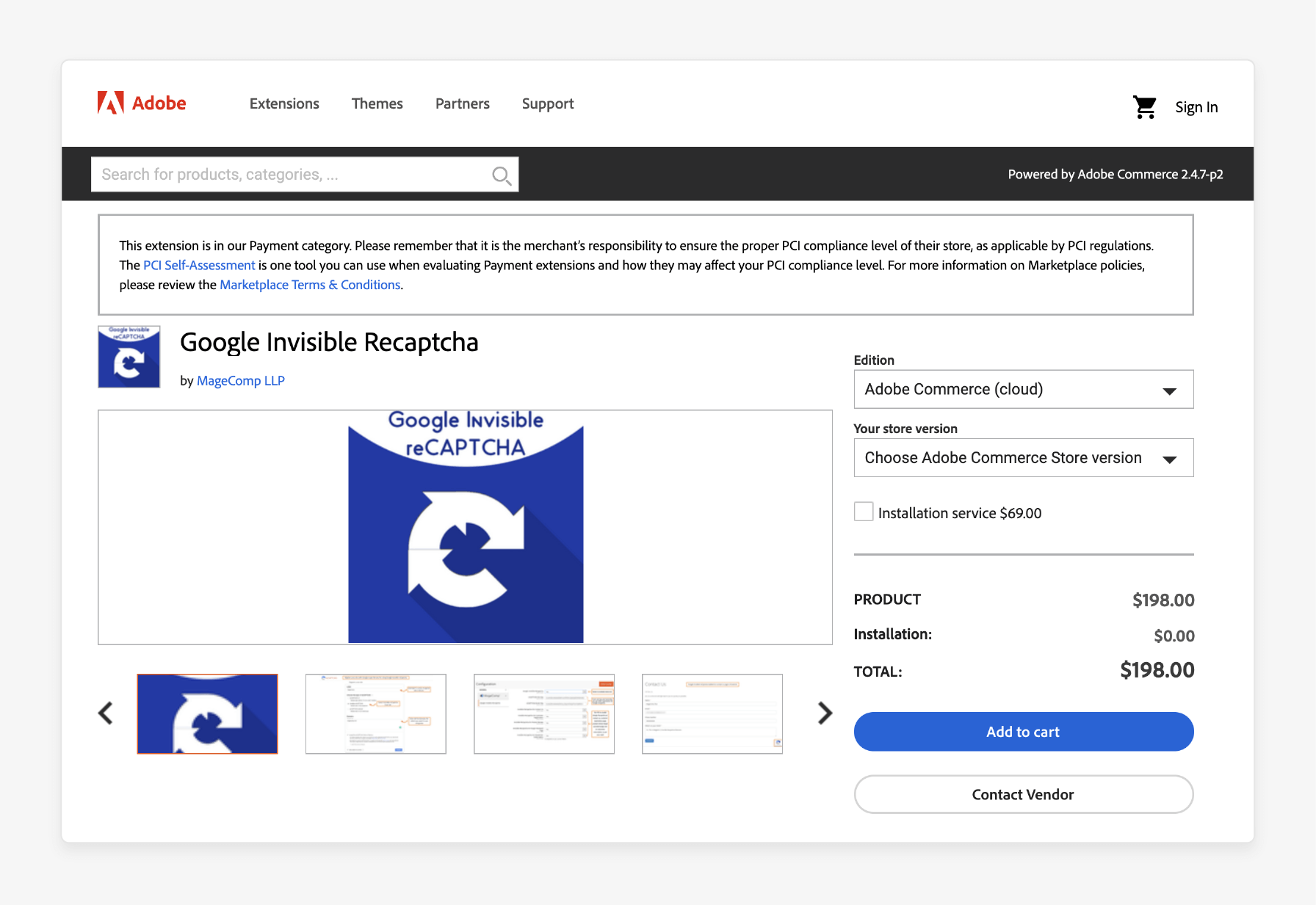Image resolution: width=1316 pixels, height=905 pixels.
Task: Open the Edition dropdown
Action: coord(1024,389)
